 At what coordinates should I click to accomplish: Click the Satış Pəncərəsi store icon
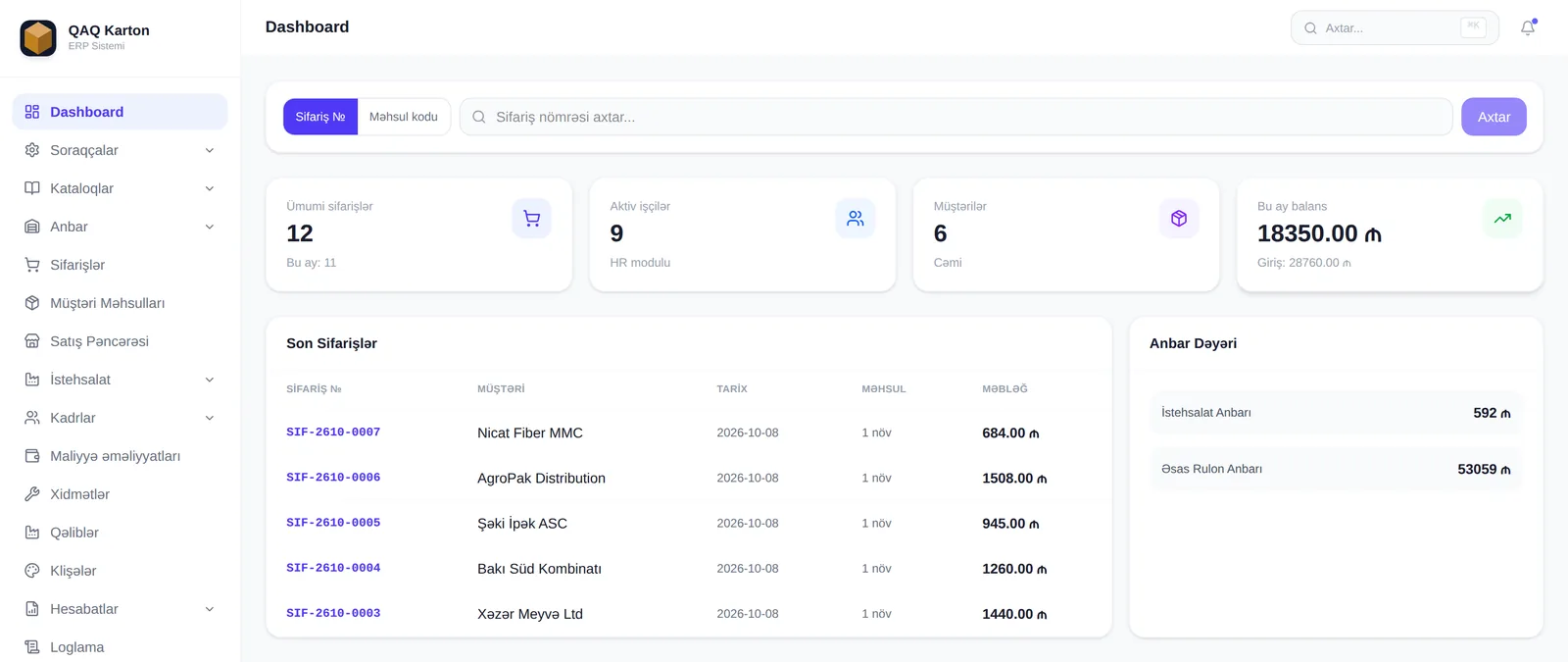32,341
